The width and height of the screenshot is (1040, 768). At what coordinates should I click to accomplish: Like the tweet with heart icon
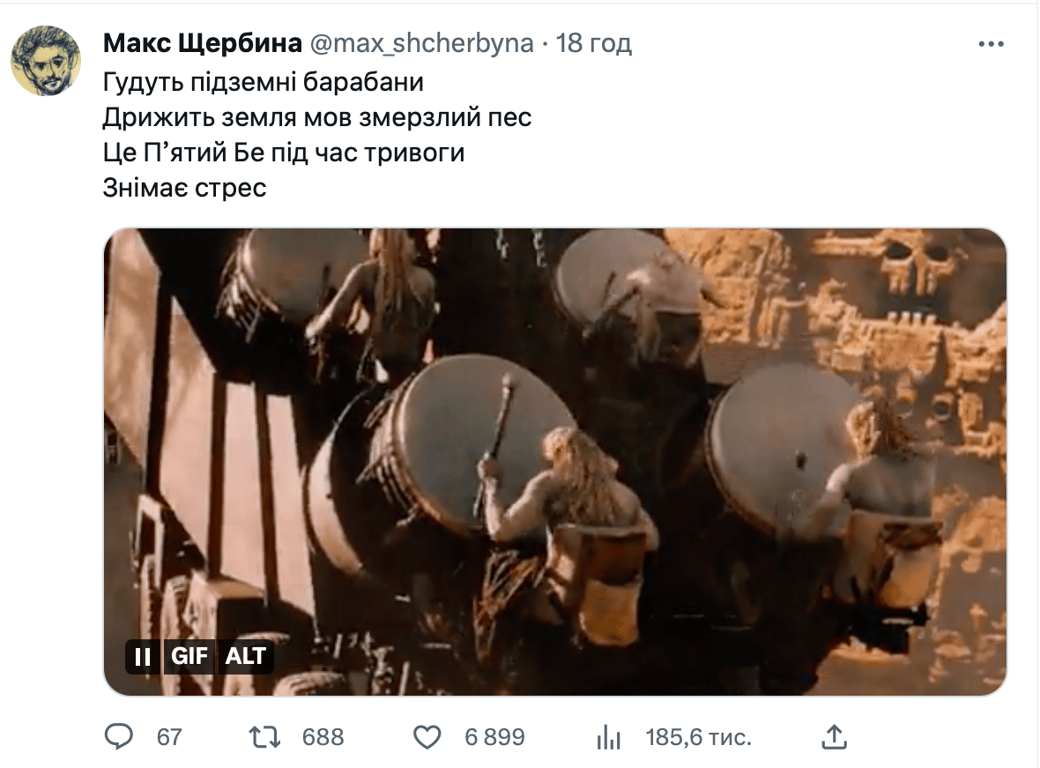426,737
